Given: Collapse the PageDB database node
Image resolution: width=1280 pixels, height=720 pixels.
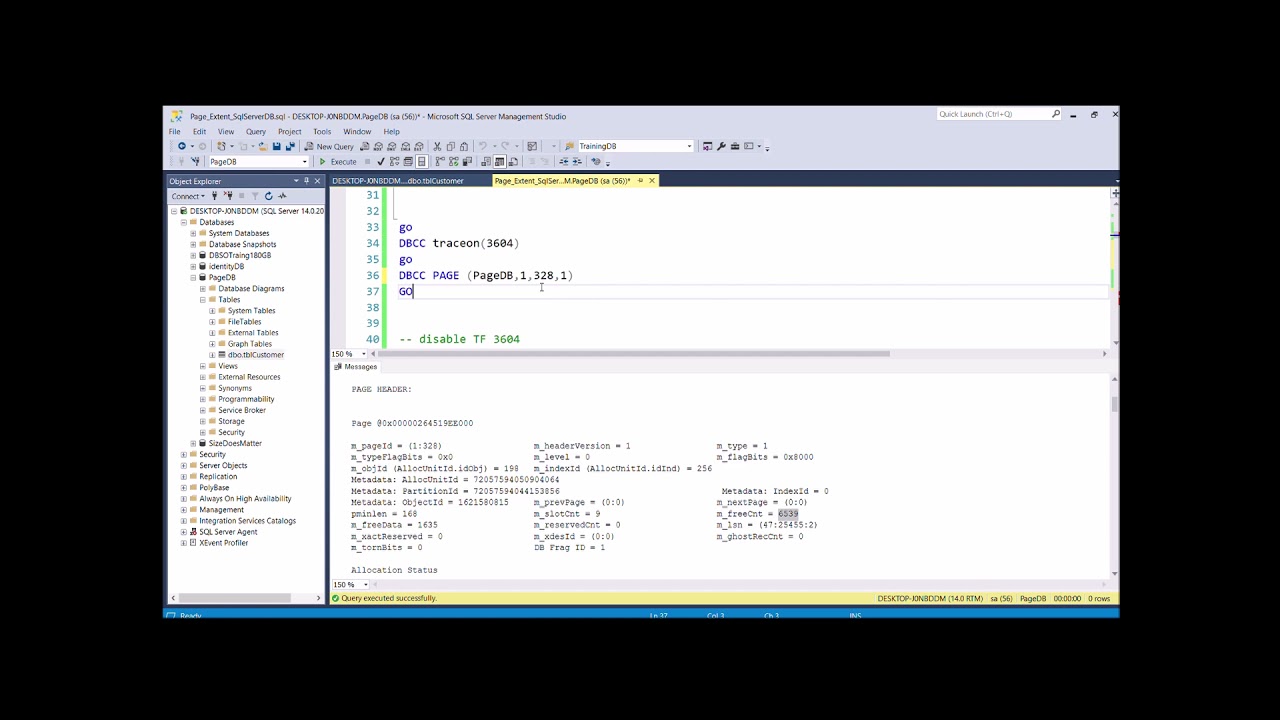Looking at the screenshot, I should (x=193, y=277).
